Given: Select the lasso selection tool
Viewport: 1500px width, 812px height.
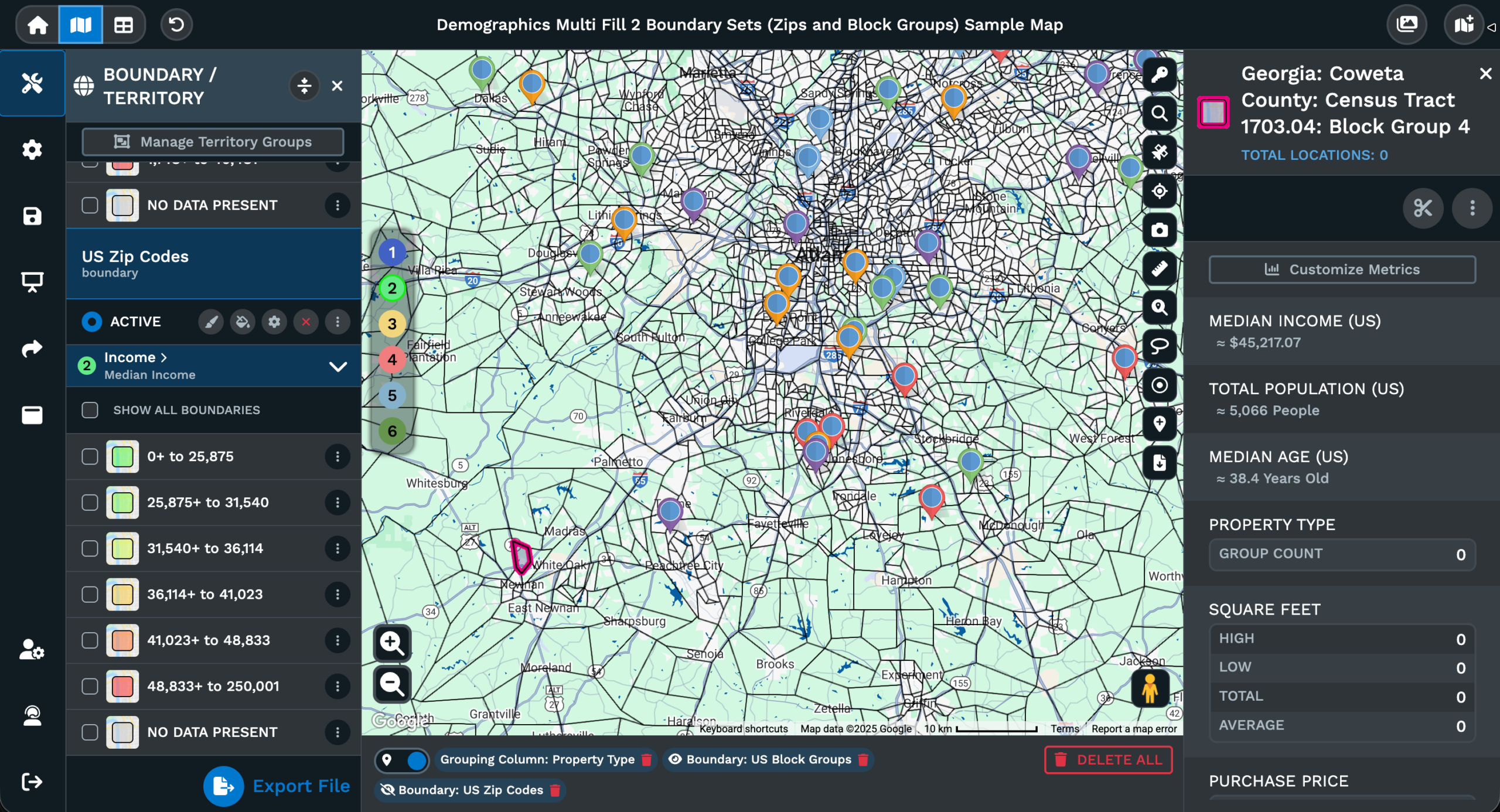Looking at the screenshot, I should tap(1159, 346).
